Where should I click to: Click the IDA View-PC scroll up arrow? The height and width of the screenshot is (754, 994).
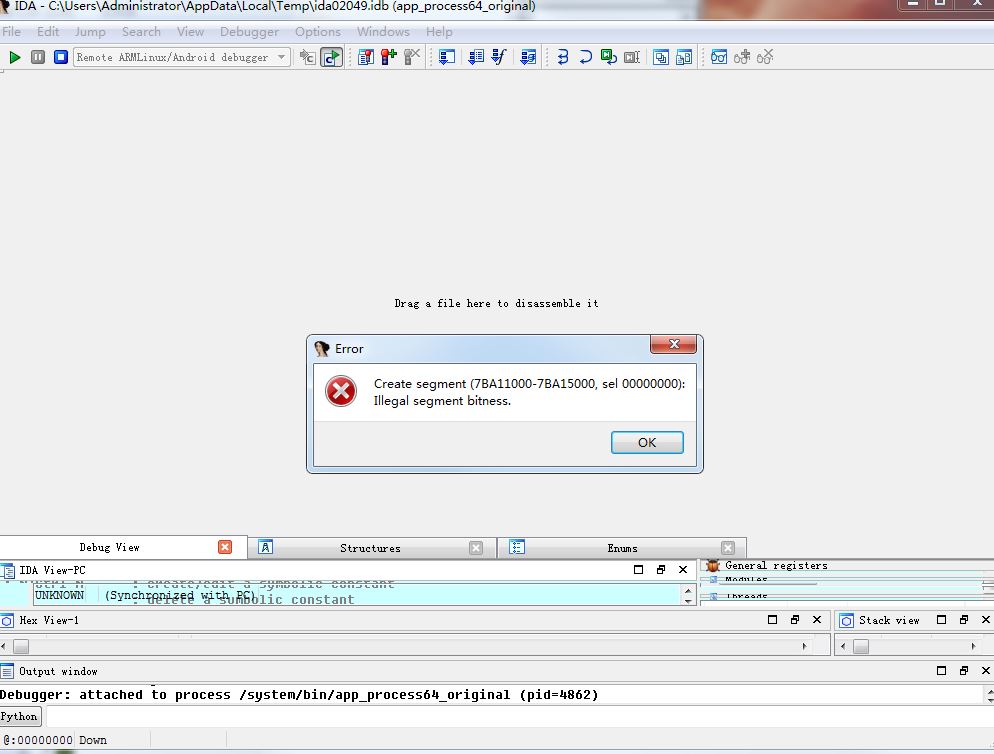coord(688,590)
